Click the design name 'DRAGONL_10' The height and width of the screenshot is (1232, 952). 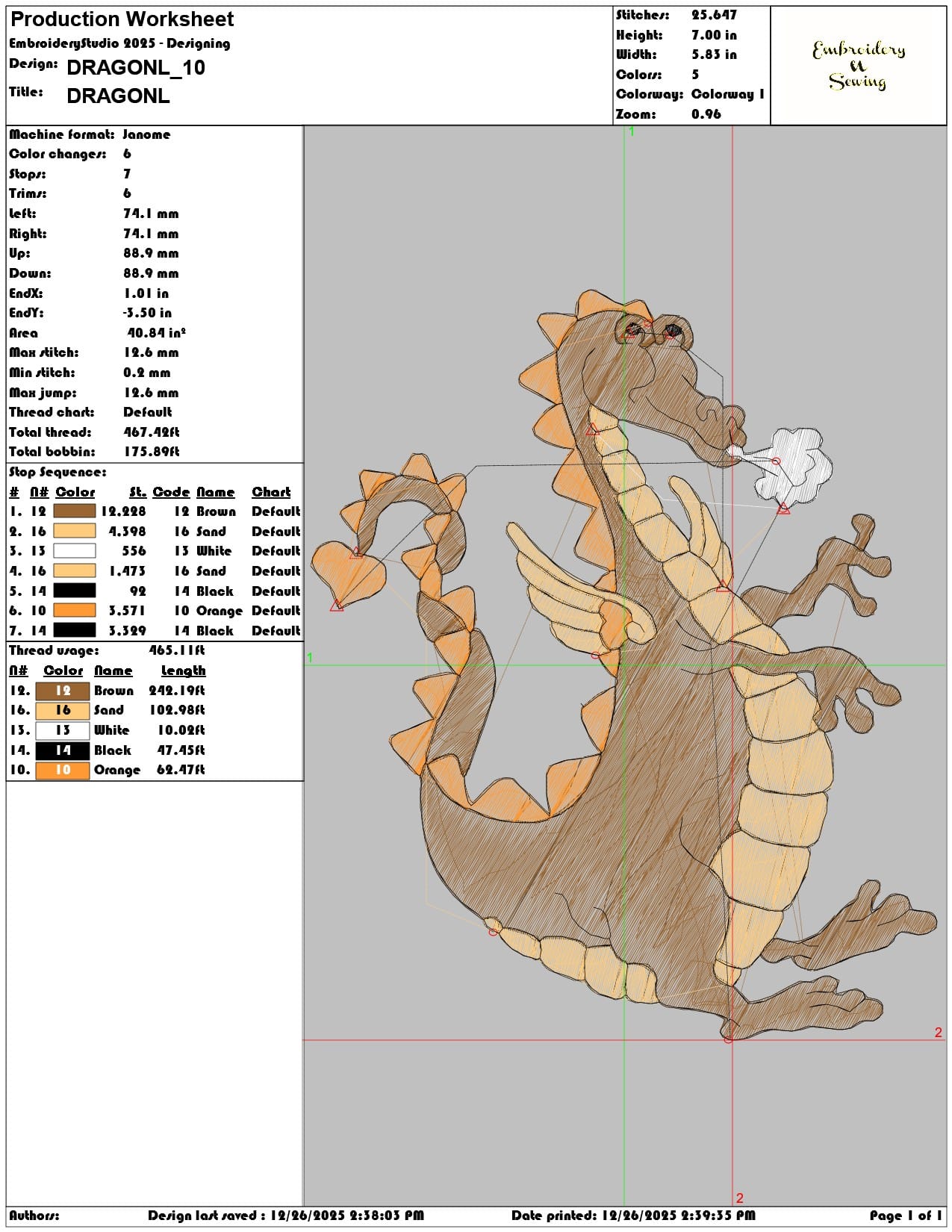pos(136,68)
